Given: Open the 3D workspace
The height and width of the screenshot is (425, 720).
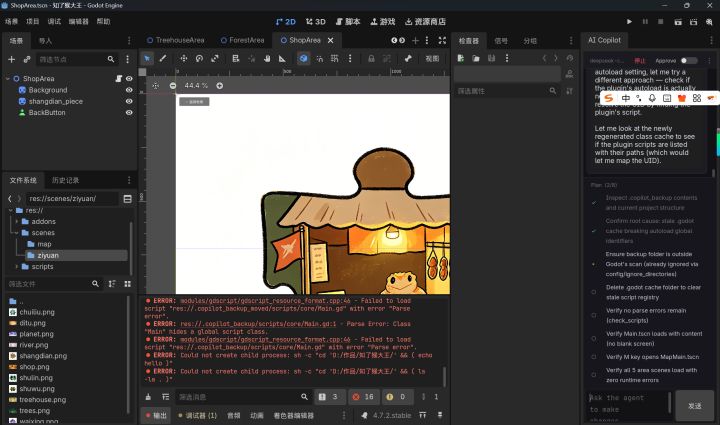Looking at the screenshot, I should click(x=315, y=22).
